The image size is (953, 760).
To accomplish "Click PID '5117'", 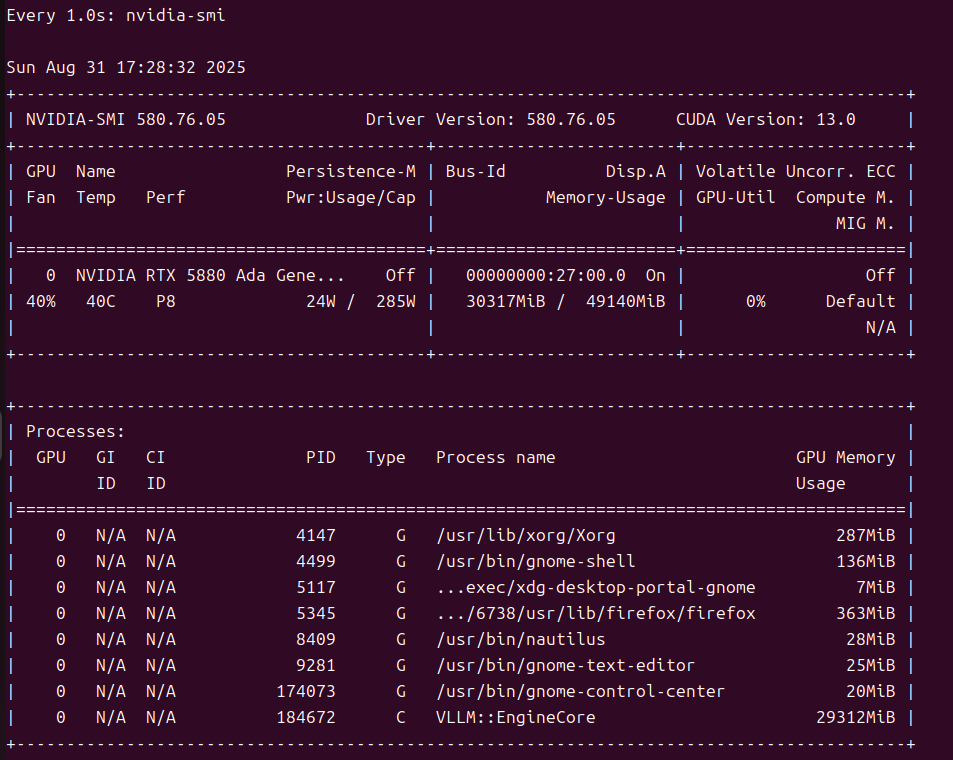I will tap(316, 587).
